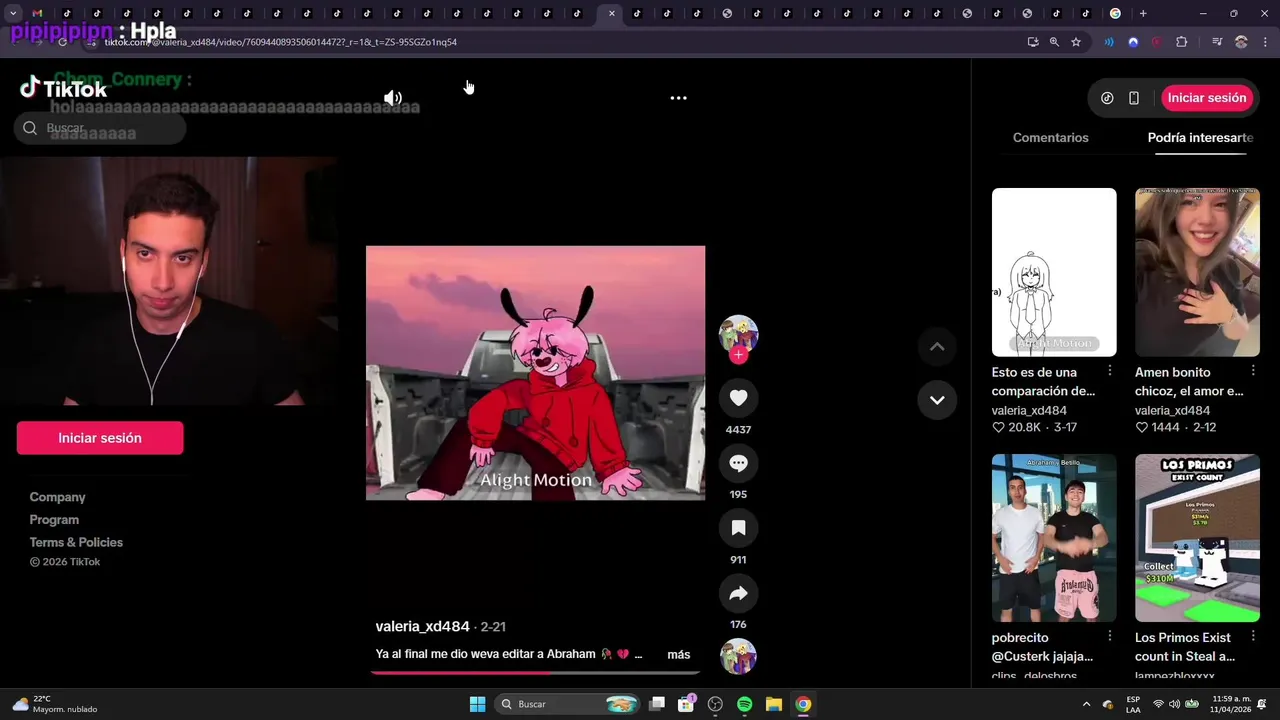Open the 'Los Primos Exist count' thumbnail
This screenshot has height=720, width=1280.
point(1197,538)
